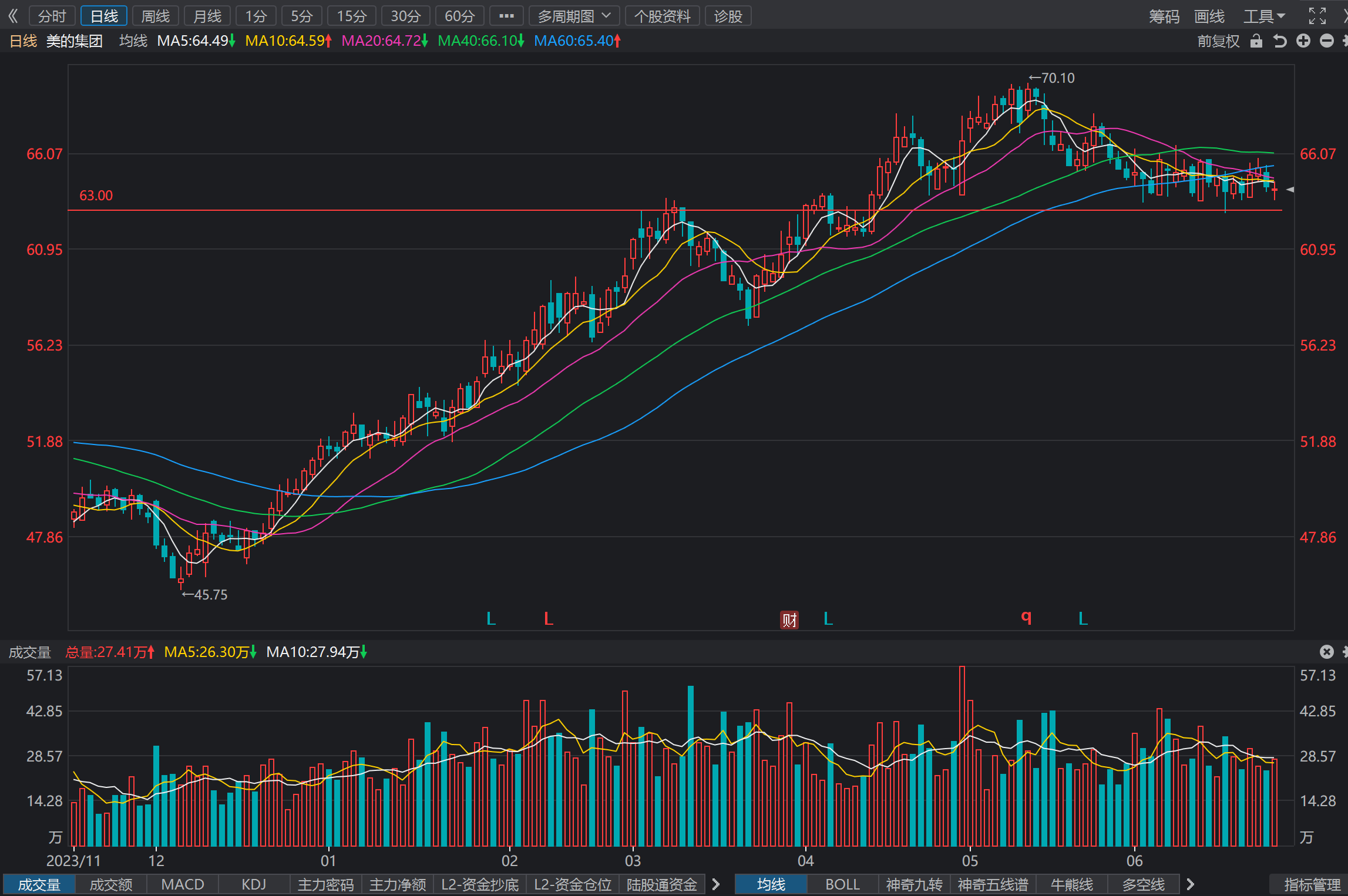Select the 5分 period
Image resolution: width=1348 pixels, height=896 pixels.
tap(302, 16)
